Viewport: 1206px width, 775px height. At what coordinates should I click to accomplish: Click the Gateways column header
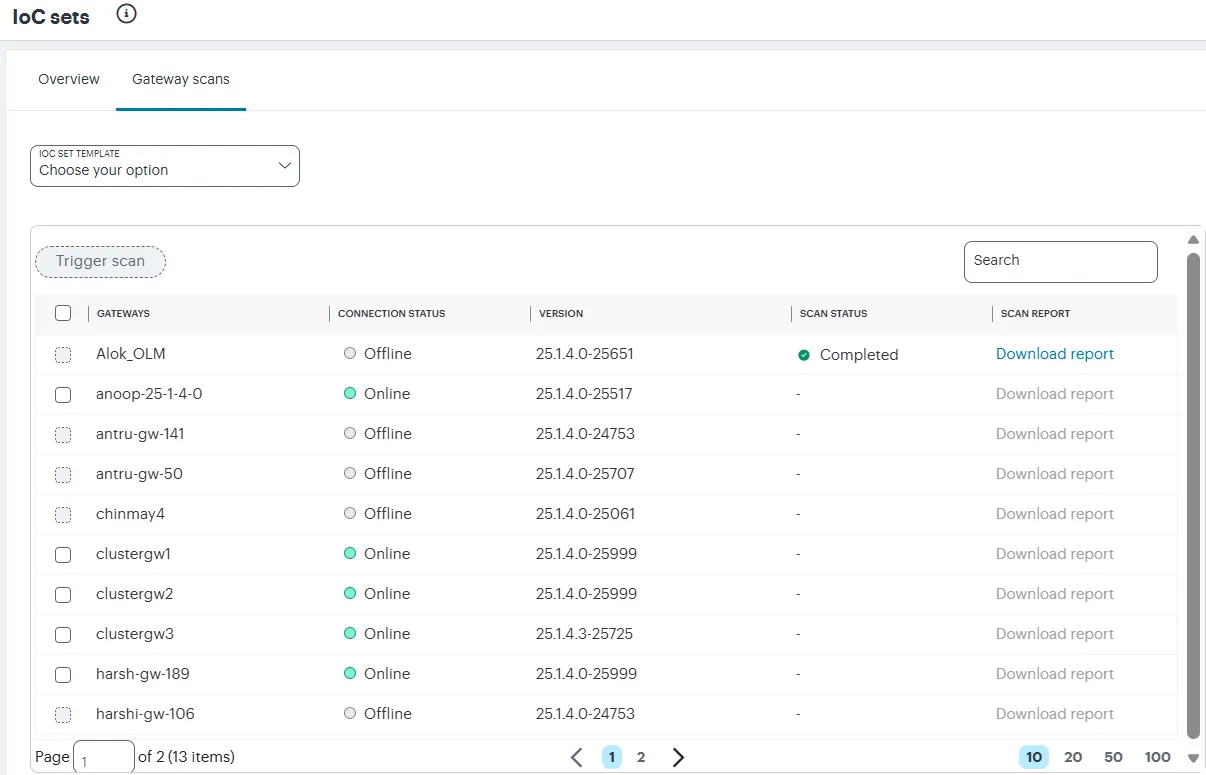point(123,313)
